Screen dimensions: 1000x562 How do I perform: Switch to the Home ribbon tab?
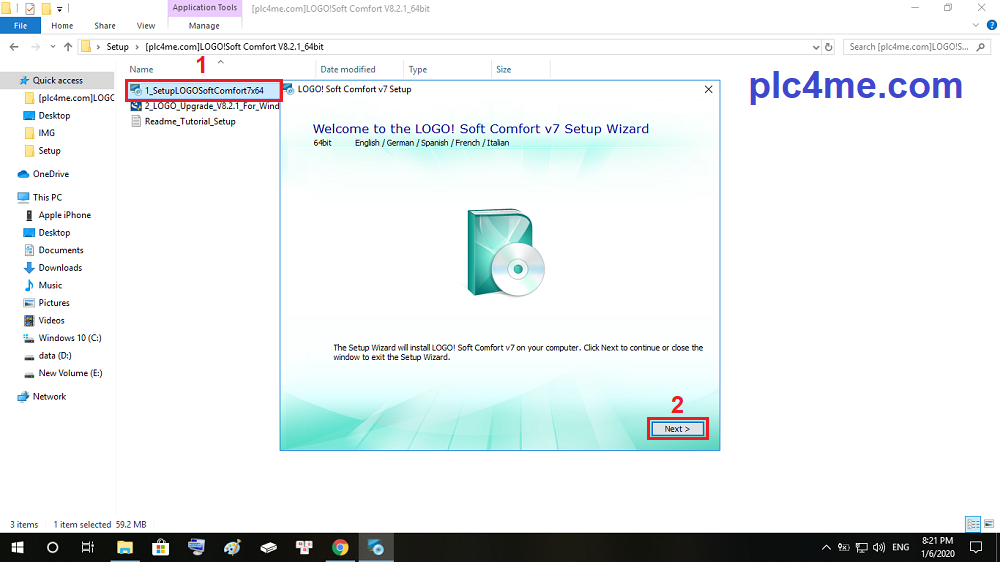pyautogui.click(x=62, y=26)
